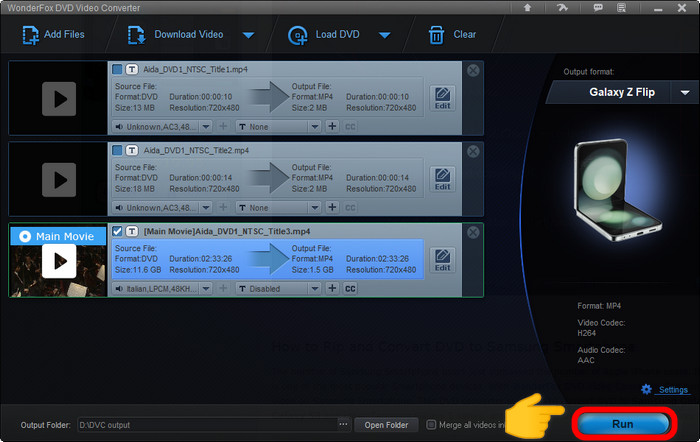Add subtitle plus button for Title3
The image size is (700, 442).
point(332,288)
